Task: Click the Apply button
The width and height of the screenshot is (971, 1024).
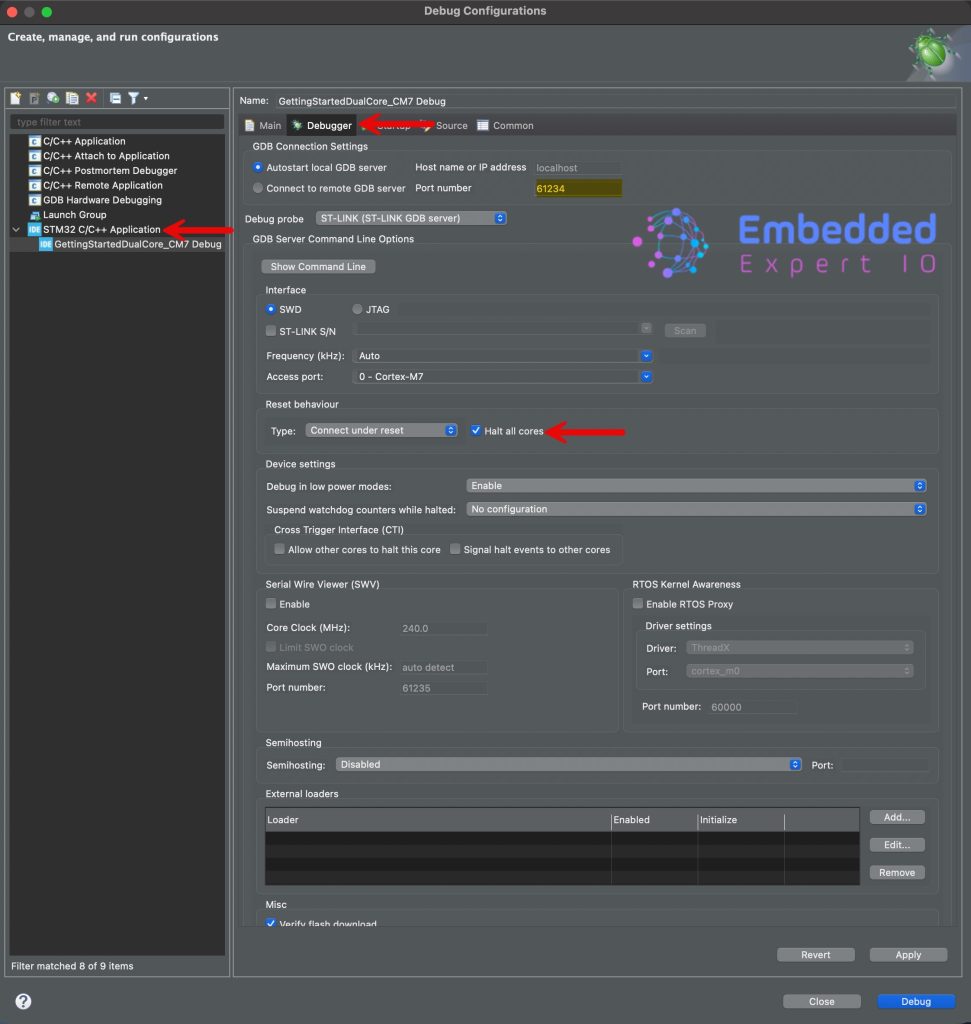Action: coord(907,955)
